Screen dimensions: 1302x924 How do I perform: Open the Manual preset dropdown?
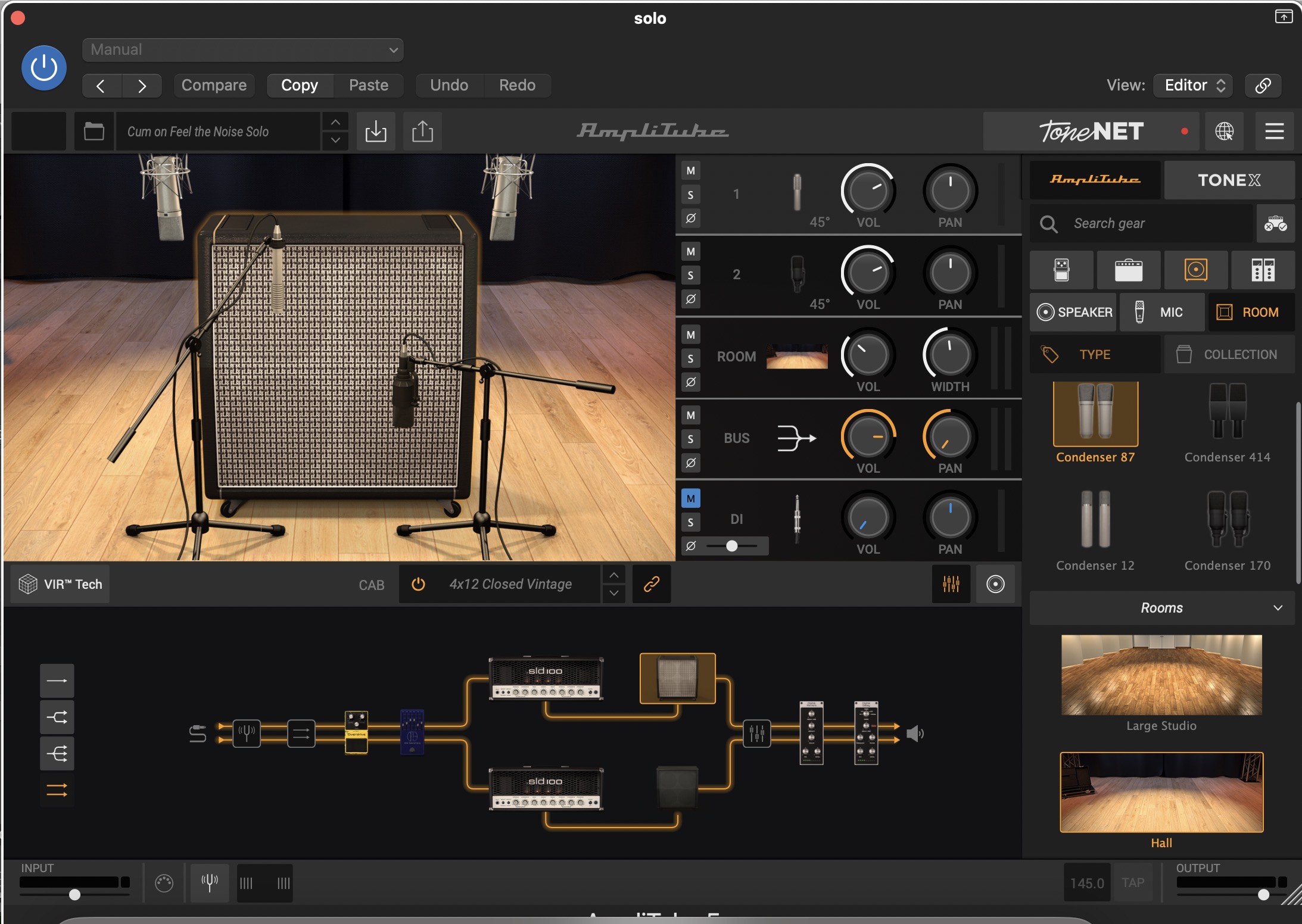point(243,50)
